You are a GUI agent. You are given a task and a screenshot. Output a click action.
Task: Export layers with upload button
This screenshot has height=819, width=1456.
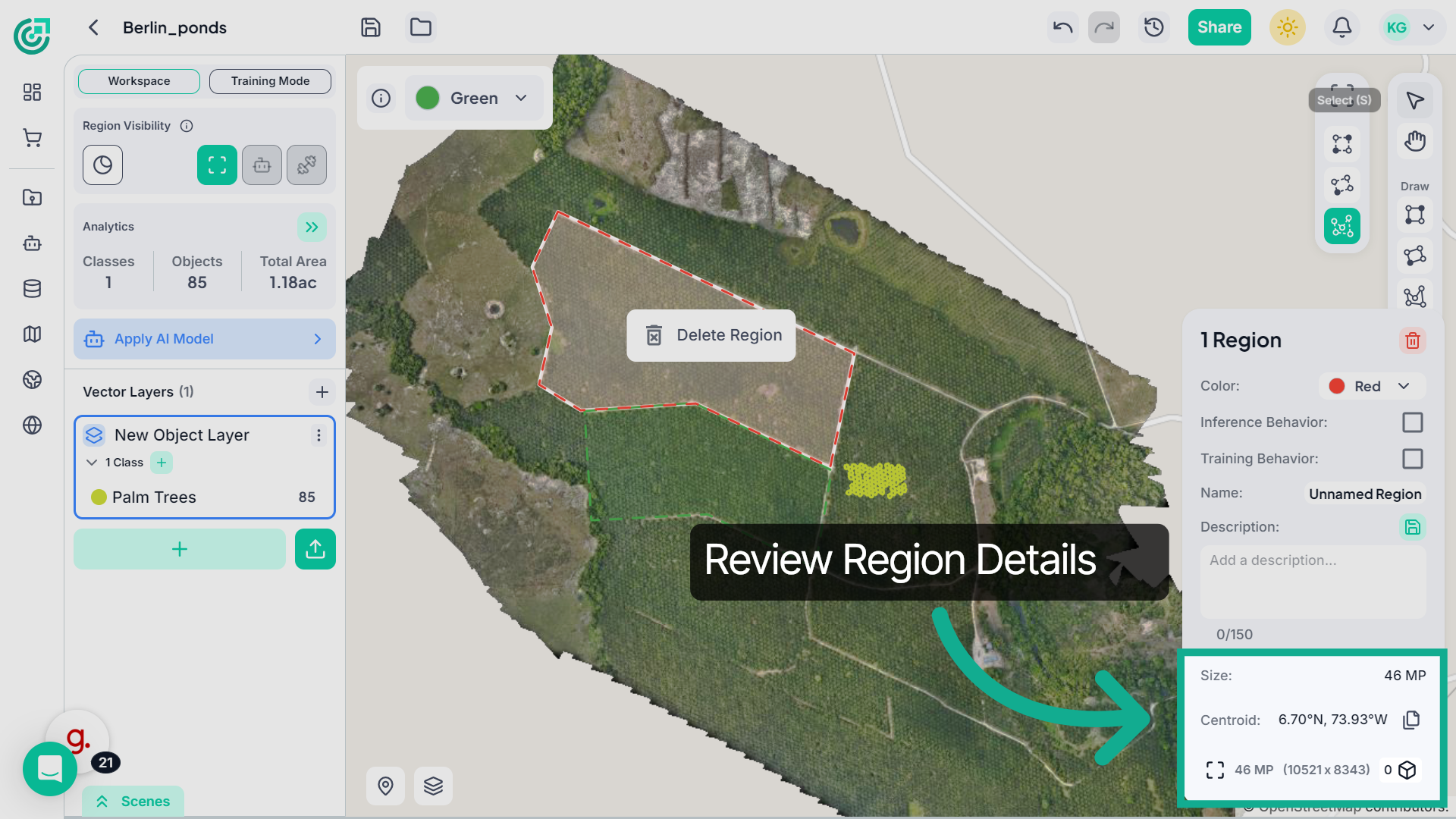[315, 549]
